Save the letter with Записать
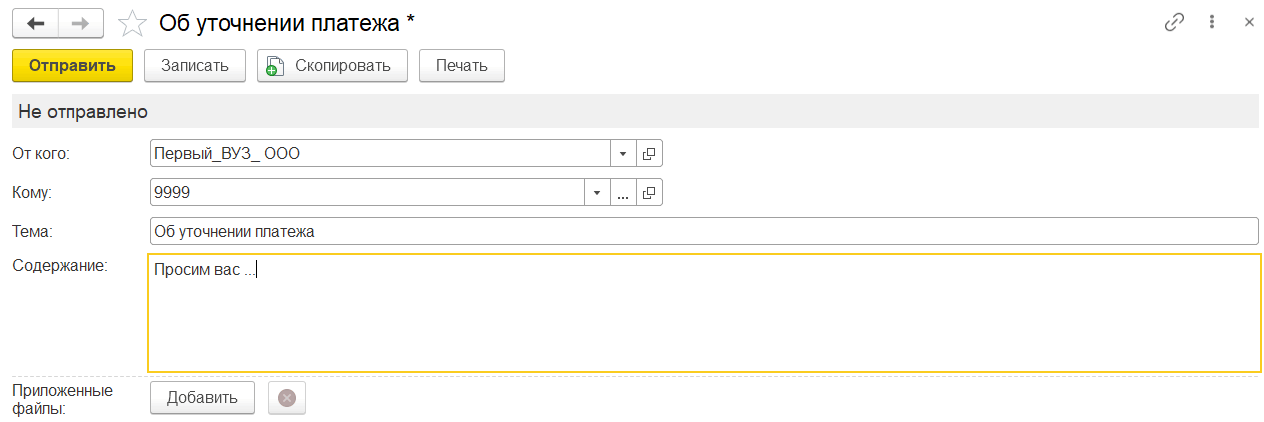 [194, 66]
